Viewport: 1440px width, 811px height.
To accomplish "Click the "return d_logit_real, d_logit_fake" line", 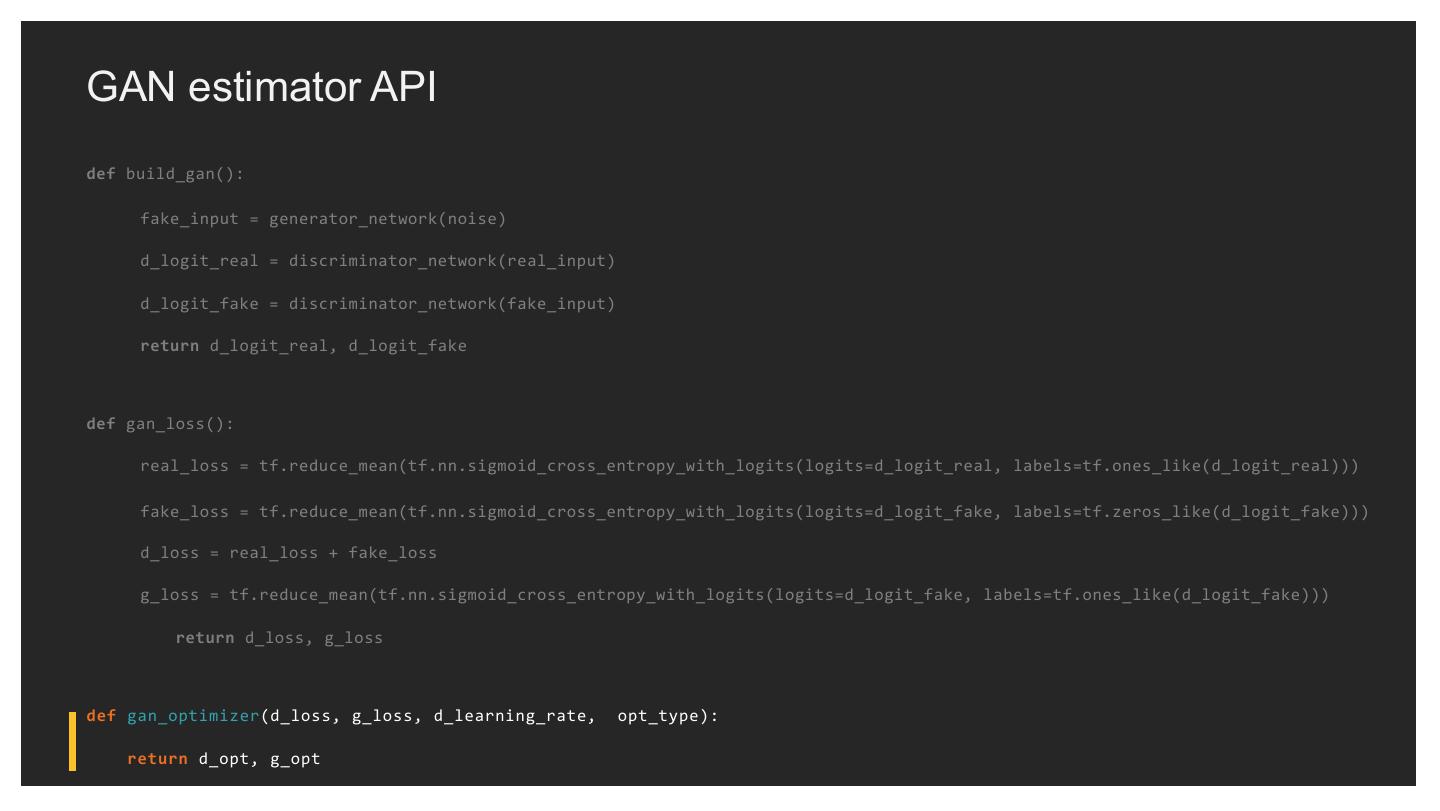I will pos(303,346).
